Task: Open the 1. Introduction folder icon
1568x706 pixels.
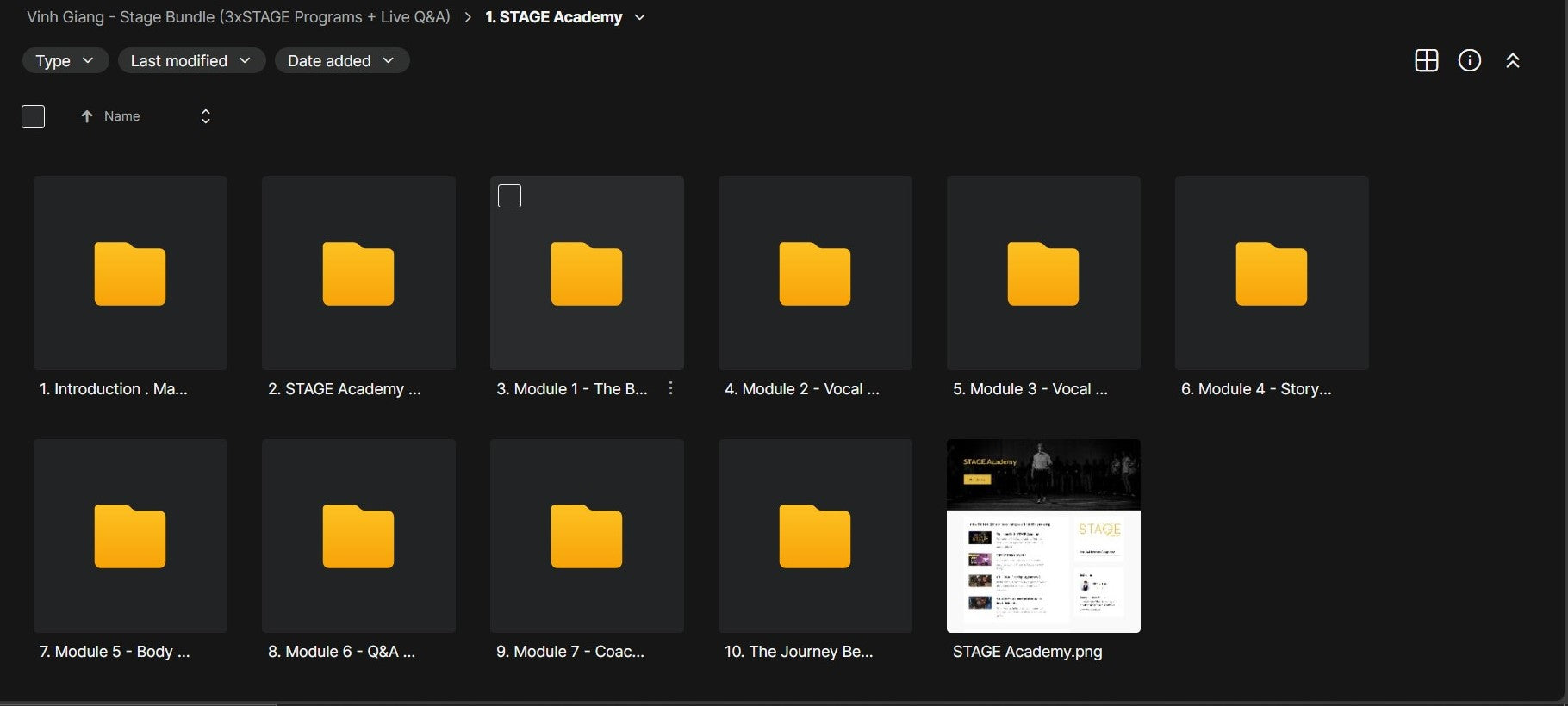Action: tap(130, 274)
